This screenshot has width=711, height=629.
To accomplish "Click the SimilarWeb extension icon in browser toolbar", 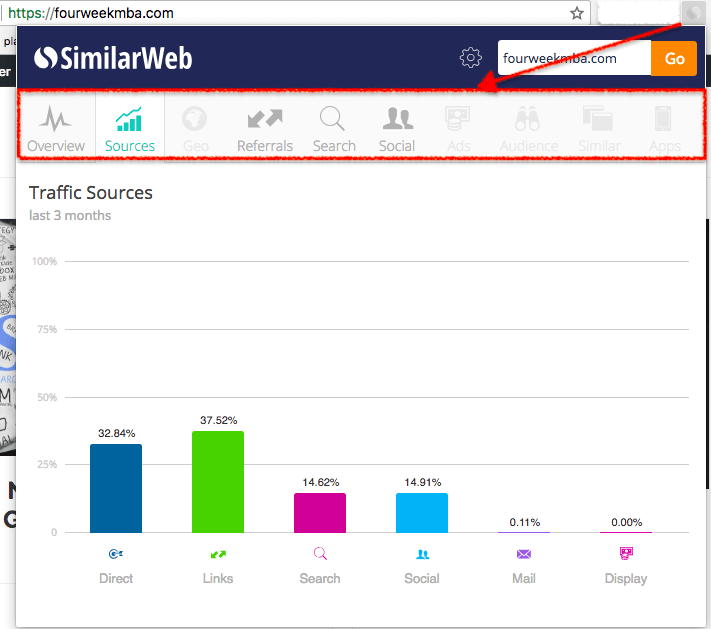I will click(693, 13).
